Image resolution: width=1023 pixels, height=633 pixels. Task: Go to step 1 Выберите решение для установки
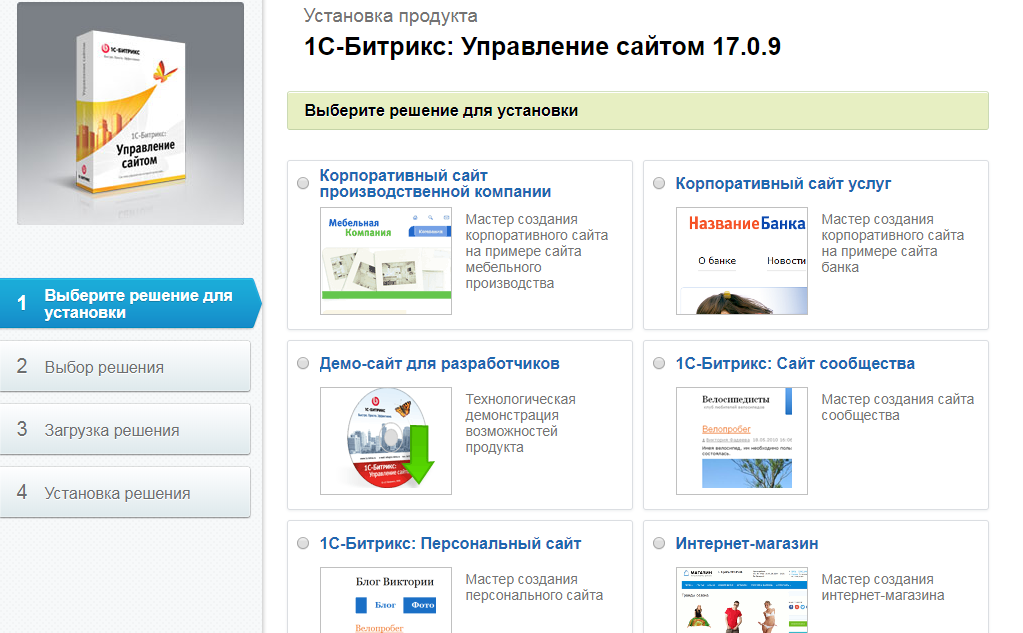pos(130,303)
